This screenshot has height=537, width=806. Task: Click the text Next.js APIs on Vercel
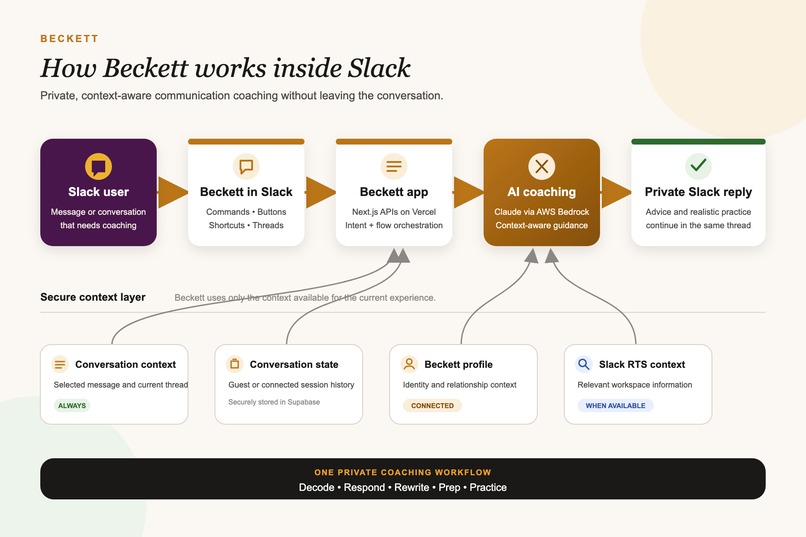394,212
